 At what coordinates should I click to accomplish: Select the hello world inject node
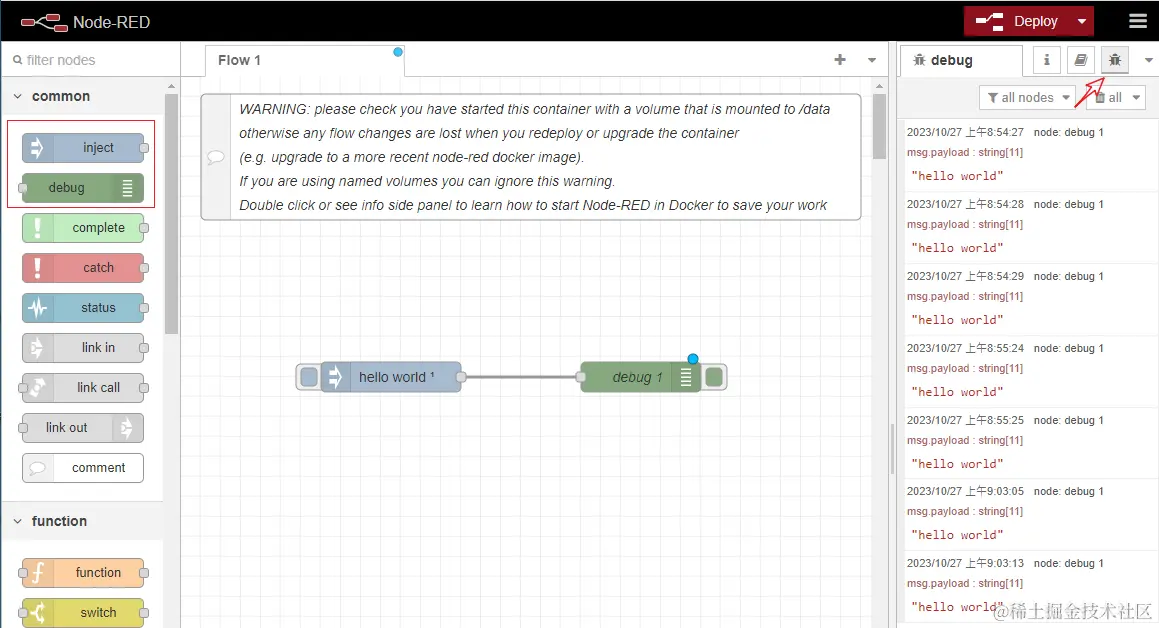(391, 377)
